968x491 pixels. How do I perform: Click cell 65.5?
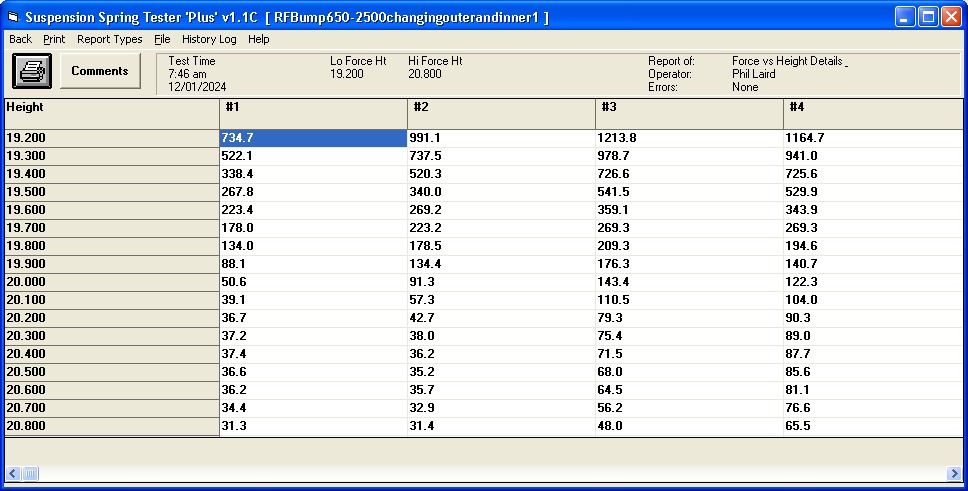coord(873,426)
